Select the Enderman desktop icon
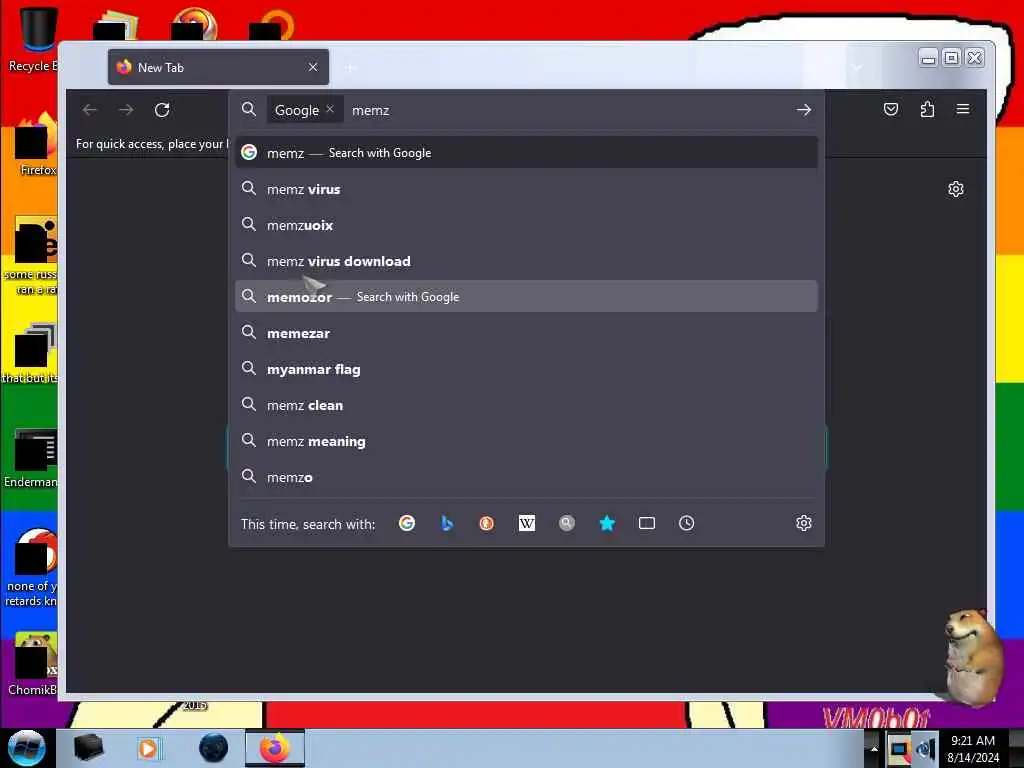The image size is (1024, 768). [33, 457]
